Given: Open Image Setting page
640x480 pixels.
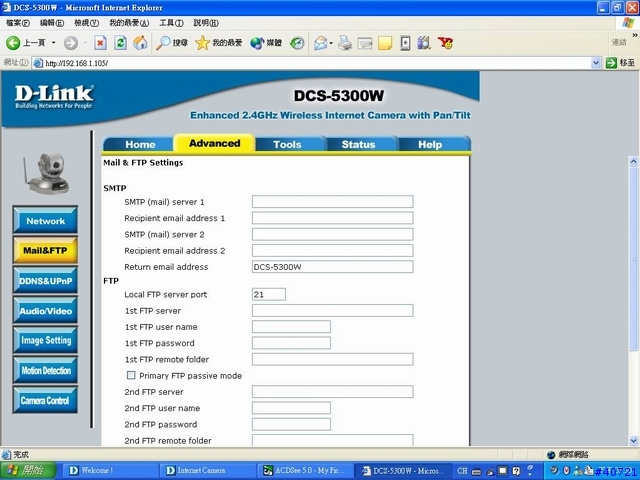Looking at the screenshot, I should 45,340.
